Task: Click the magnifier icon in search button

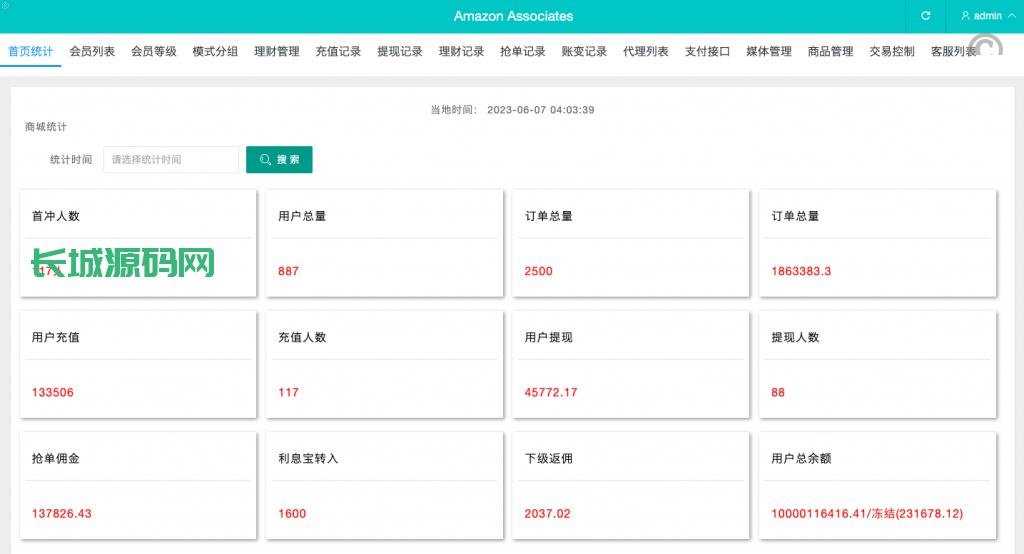Action: coord(265,160)
